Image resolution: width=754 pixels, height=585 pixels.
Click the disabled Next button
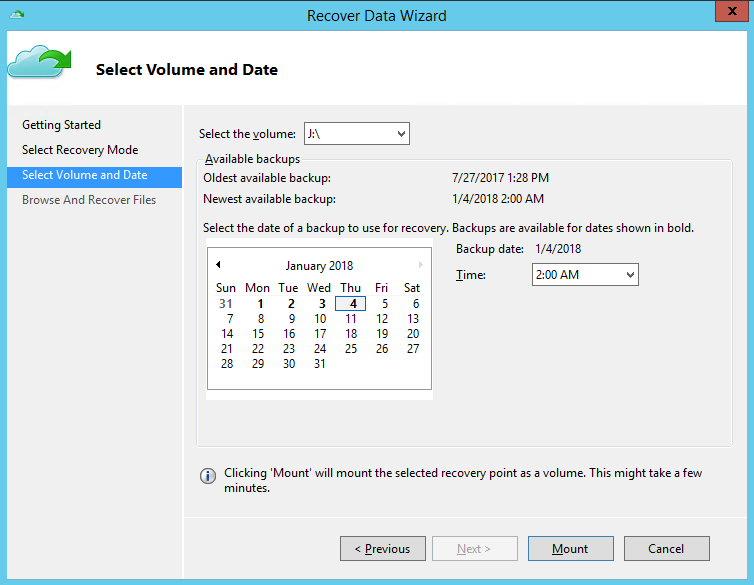pyautogui.click(x=475, y=548)
